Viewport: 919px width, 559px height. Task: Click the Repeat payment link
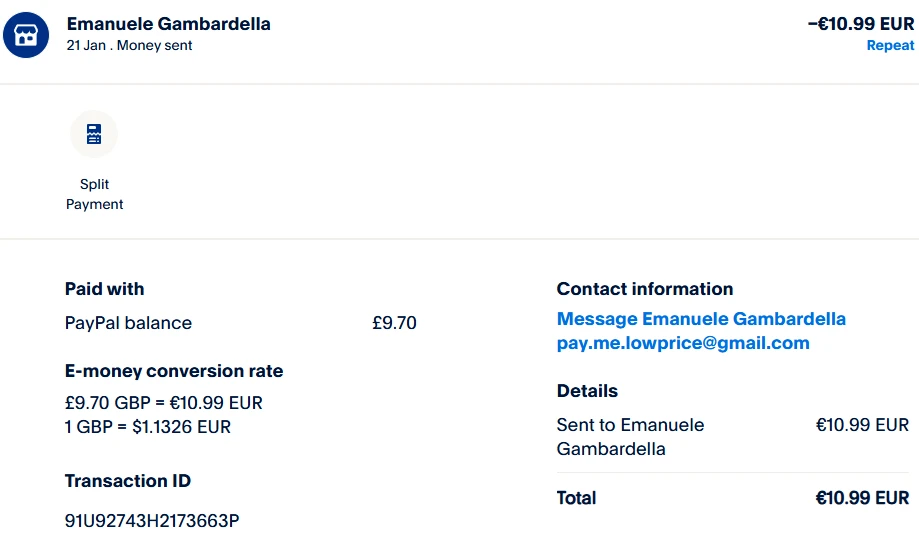(x=890, y=45)
